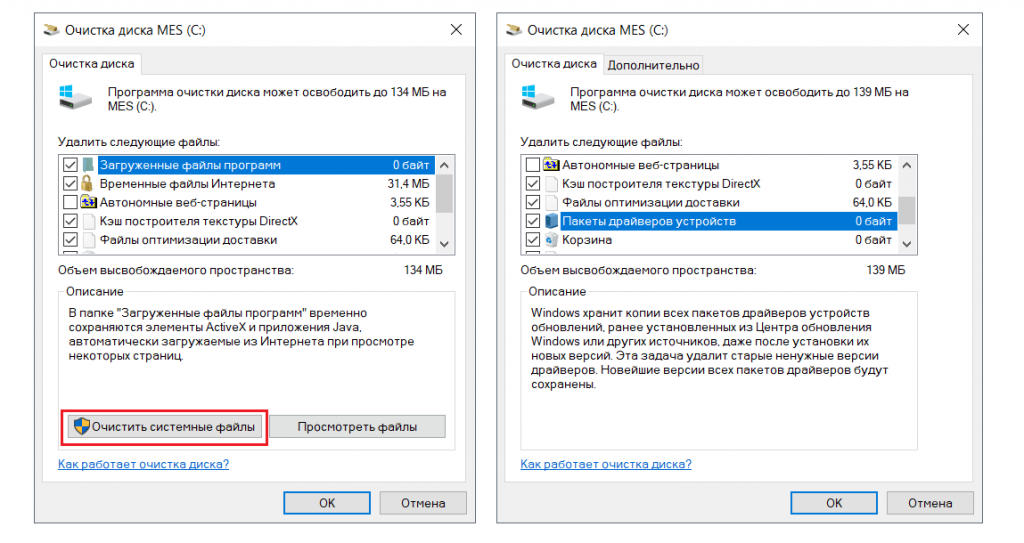
Task: Click the file list scrollbar thumb, left window
Action: tap(445, 193)
